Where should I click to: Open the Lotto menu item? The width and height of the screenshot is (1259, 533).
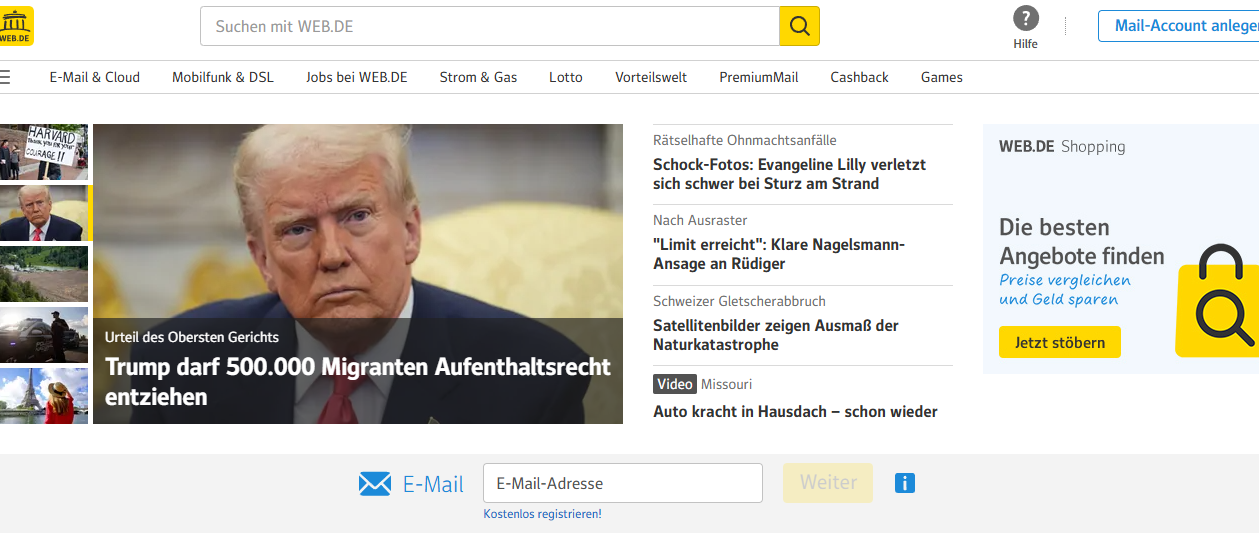[x=566, y=77]
